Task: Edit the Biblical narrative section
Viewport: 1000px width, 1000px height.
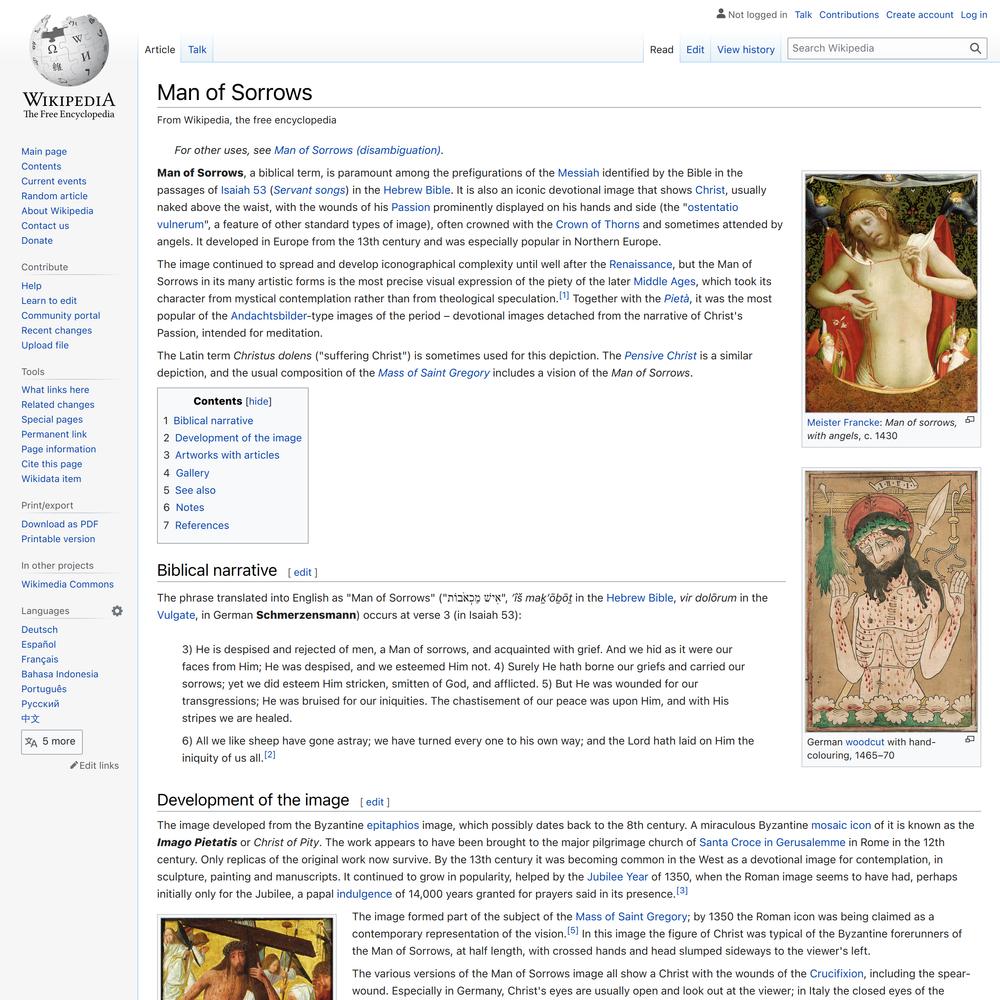Action: click(302, 572)
